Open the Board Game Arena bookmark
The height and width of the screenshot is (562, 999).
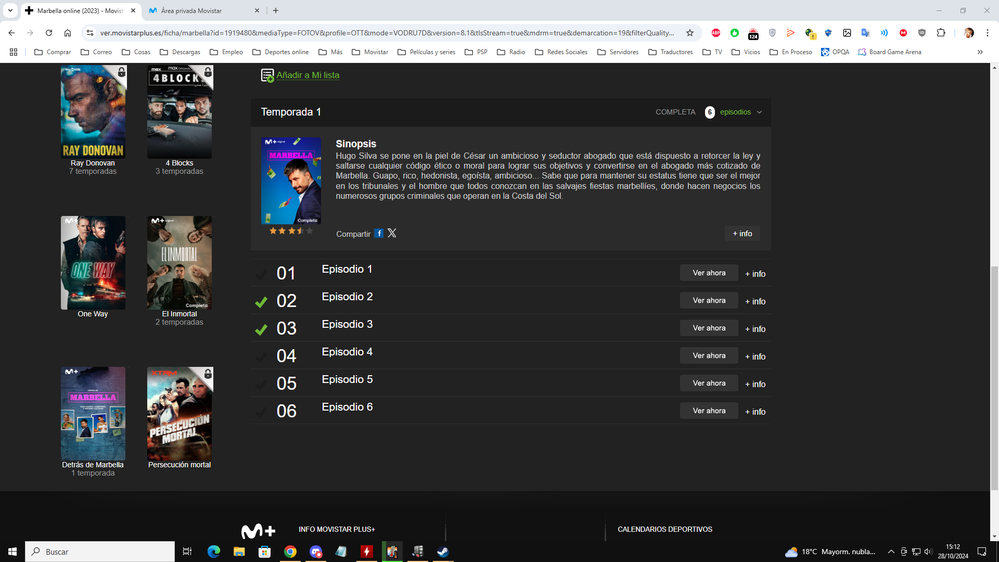pyautogui.click(x=889, y=52)
